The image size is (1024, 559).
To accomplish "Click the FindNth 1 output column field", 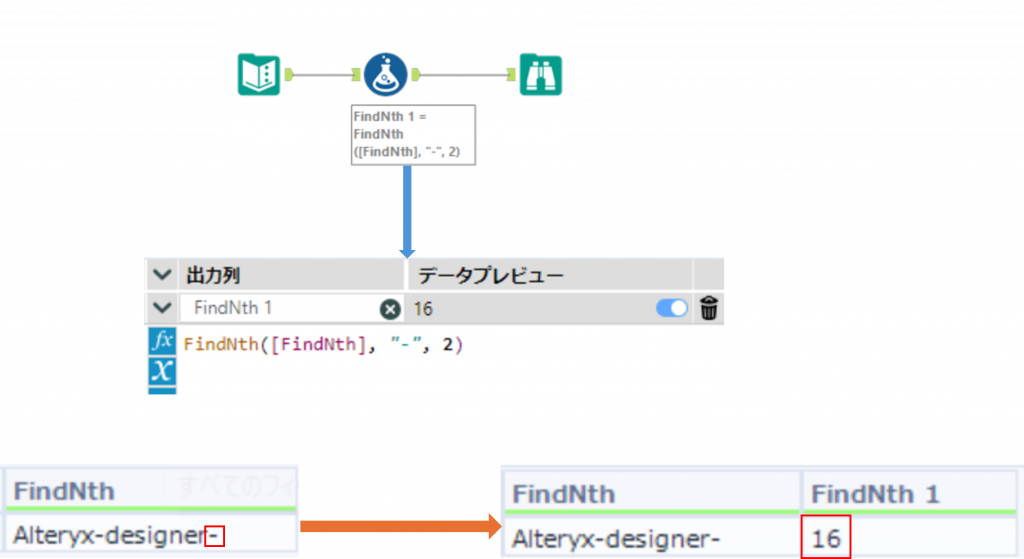I will 280,310.
